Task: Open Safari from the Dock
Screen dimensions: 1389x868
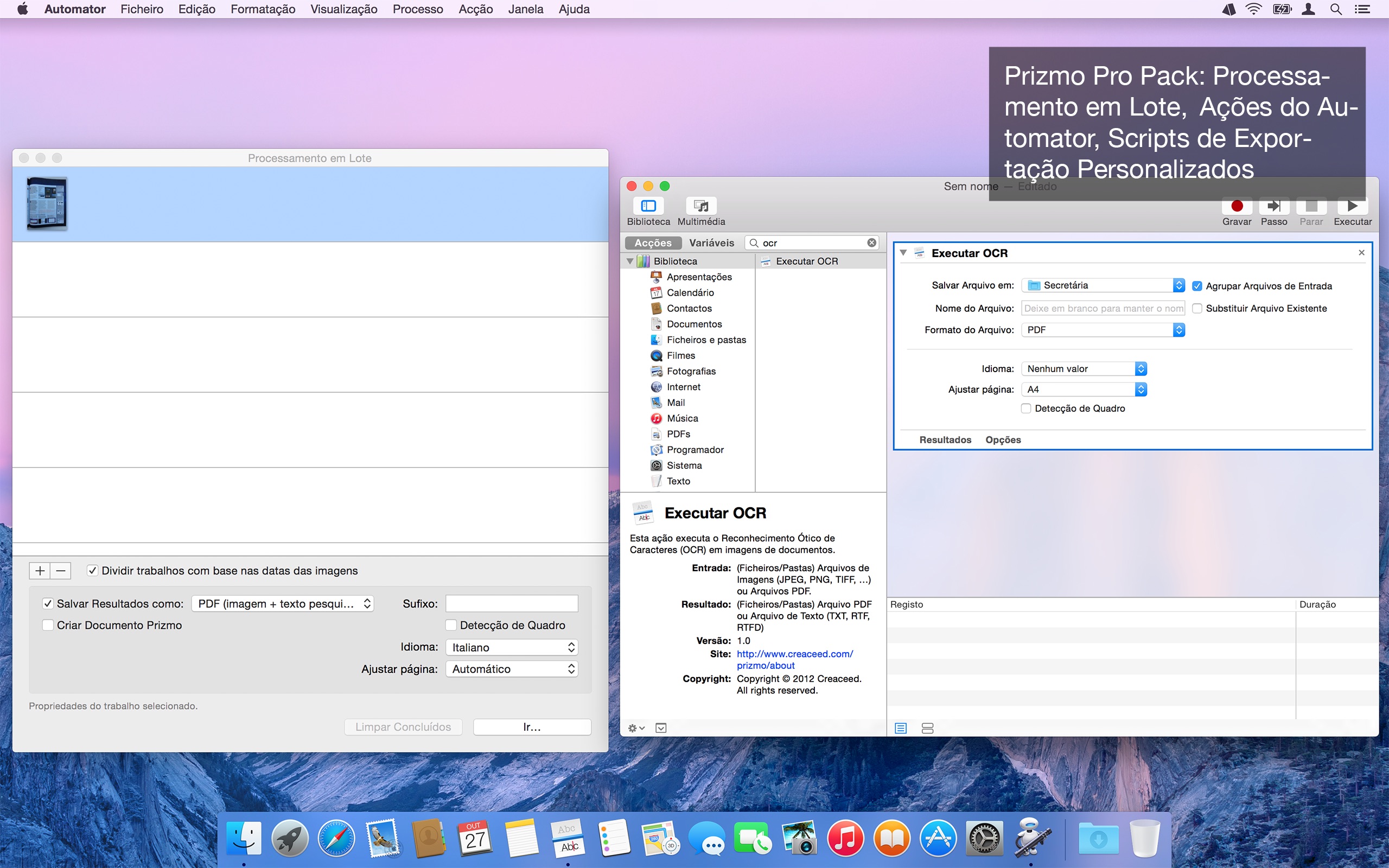Action: coord(336,839)
